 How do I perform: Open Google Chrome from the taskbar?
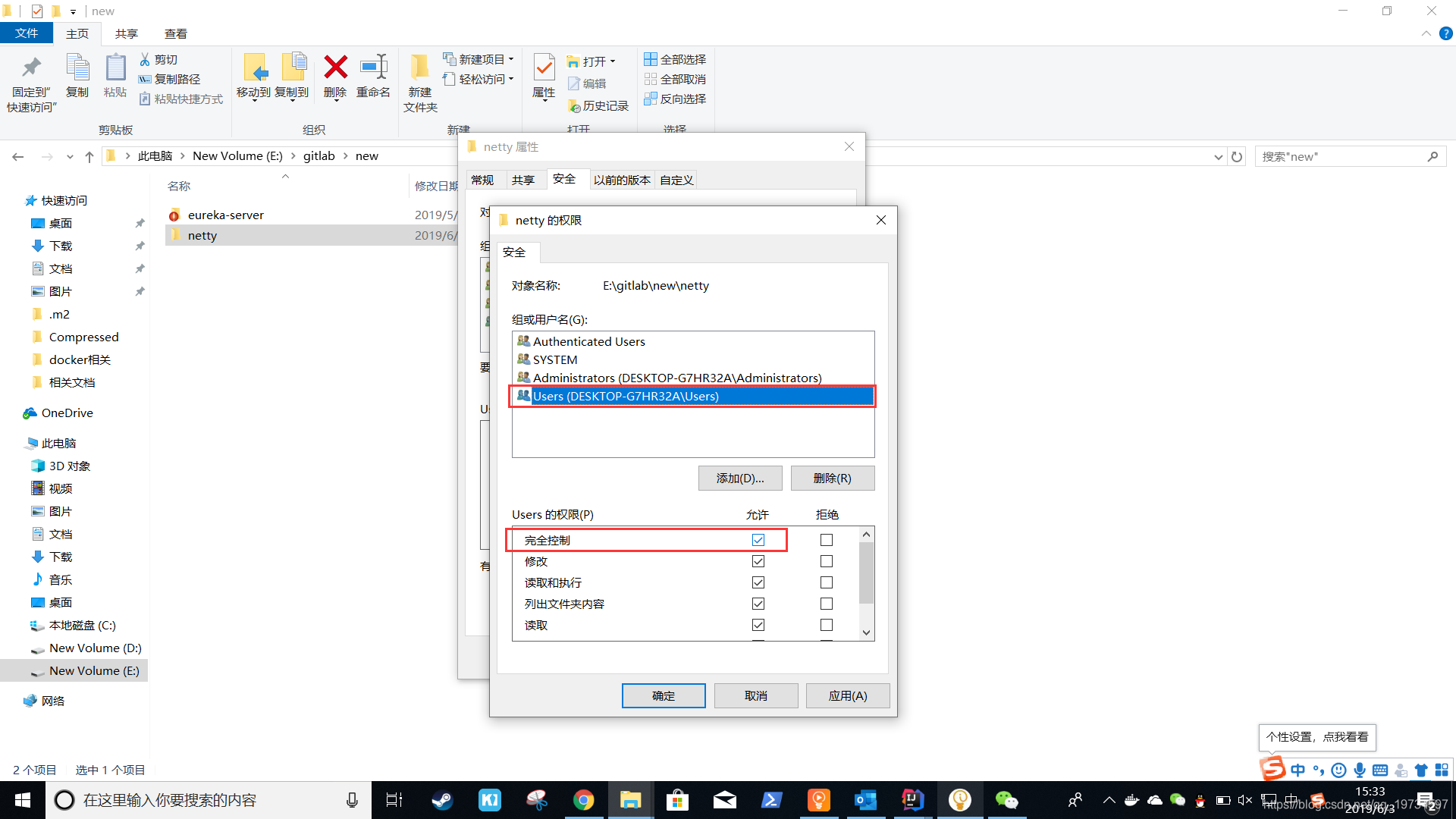[x=583, y=800]
